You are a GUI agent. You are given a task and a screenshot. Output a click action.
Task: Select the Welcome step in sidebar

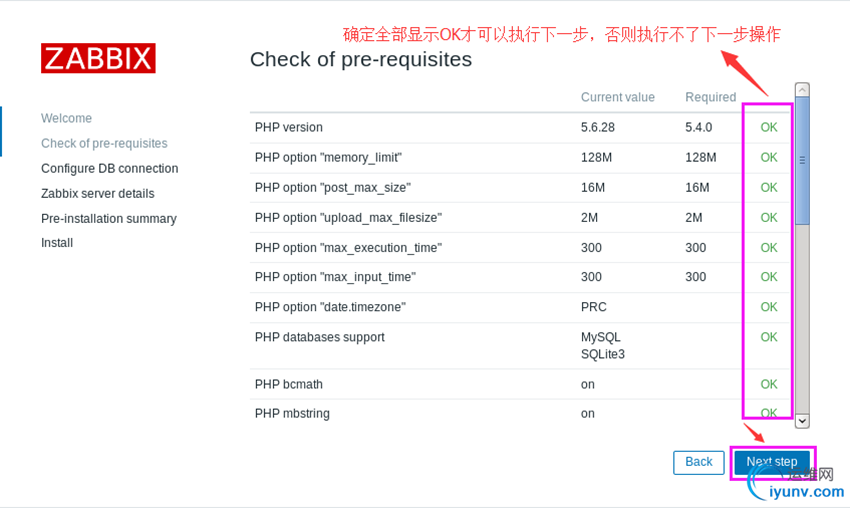[66, 118]
